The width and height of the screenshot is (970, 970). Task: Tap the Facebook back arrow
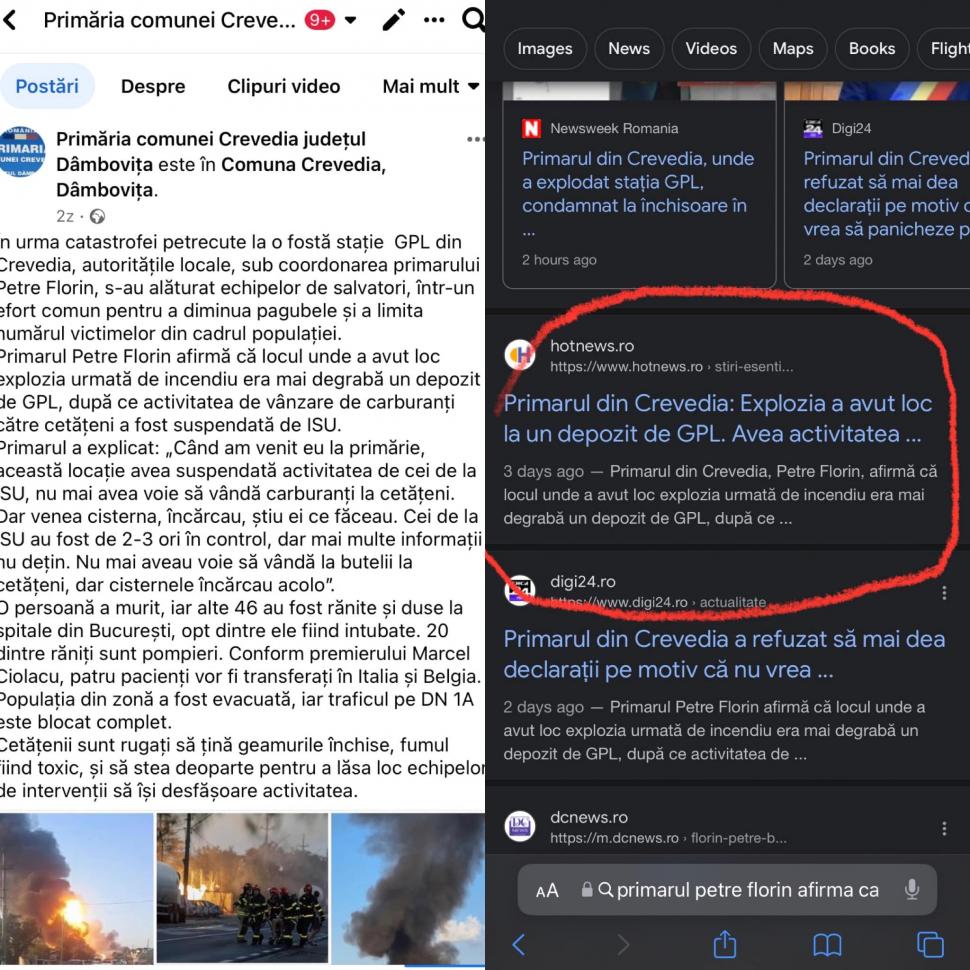click(9, 20)
